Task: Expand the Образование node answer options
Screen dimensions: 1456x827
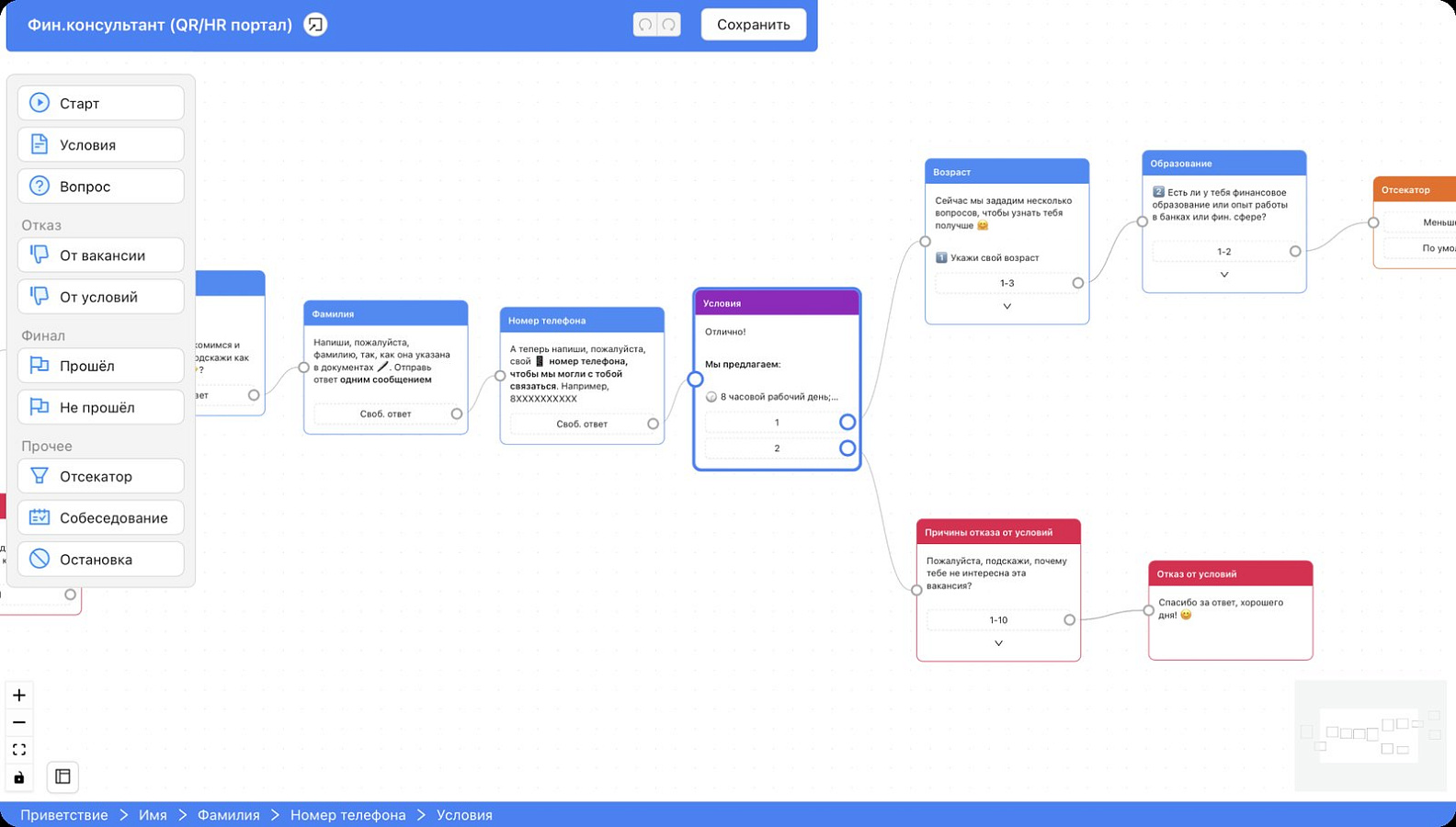Action: click(1224, 274)
